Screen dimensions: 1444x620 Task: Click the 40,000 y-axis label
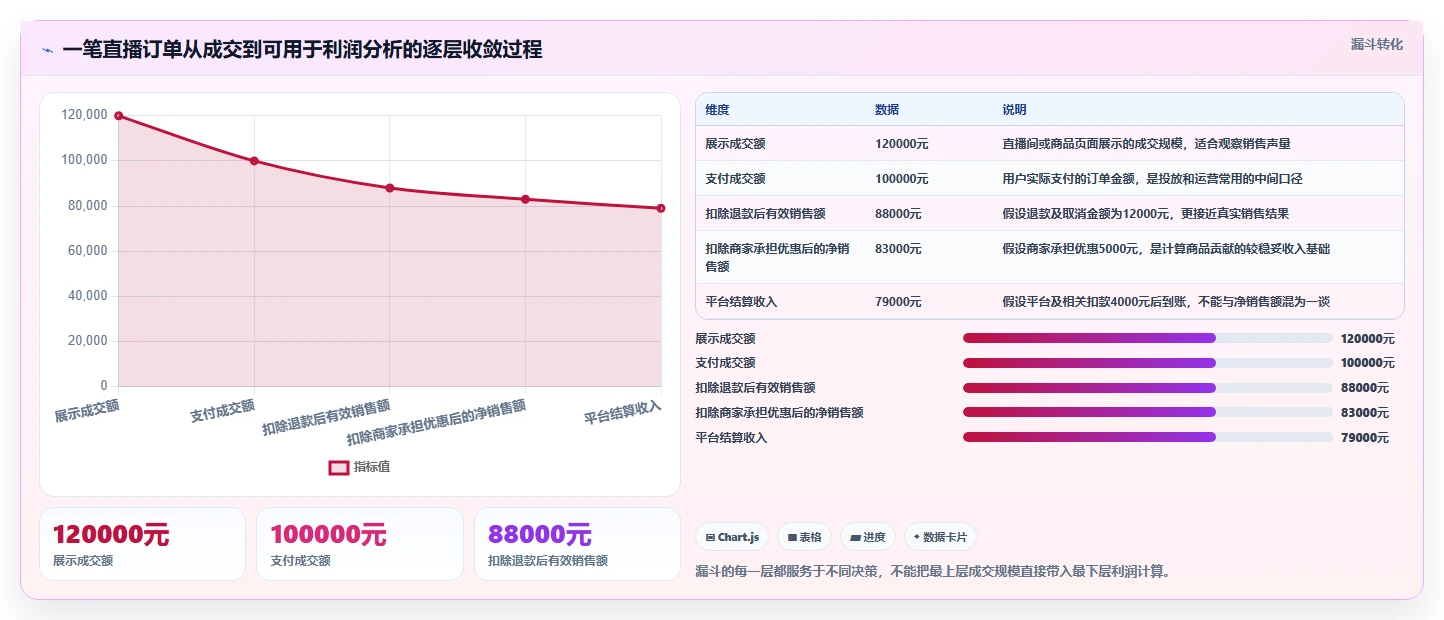click(x=87, y=296)
